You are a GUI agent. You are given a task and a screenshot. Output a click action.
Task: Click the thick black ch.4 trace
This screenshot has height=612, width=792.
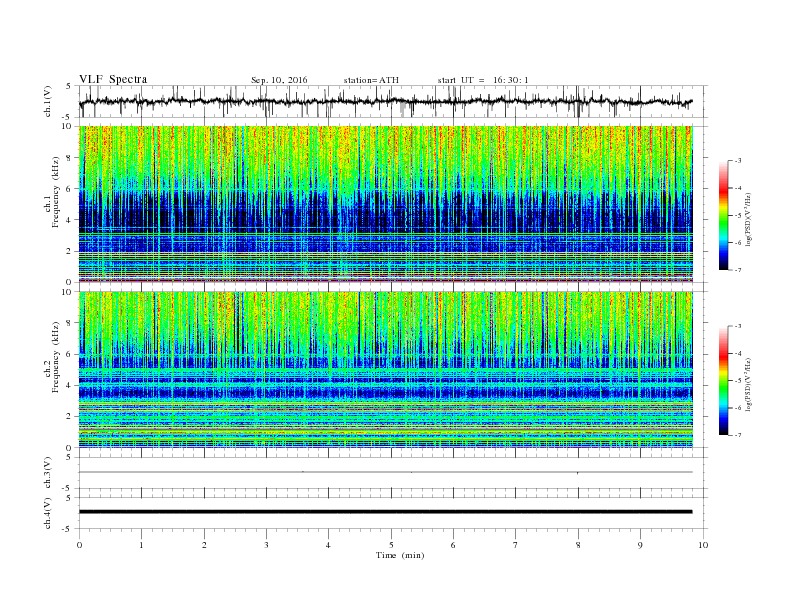click(x=385, y=512)
